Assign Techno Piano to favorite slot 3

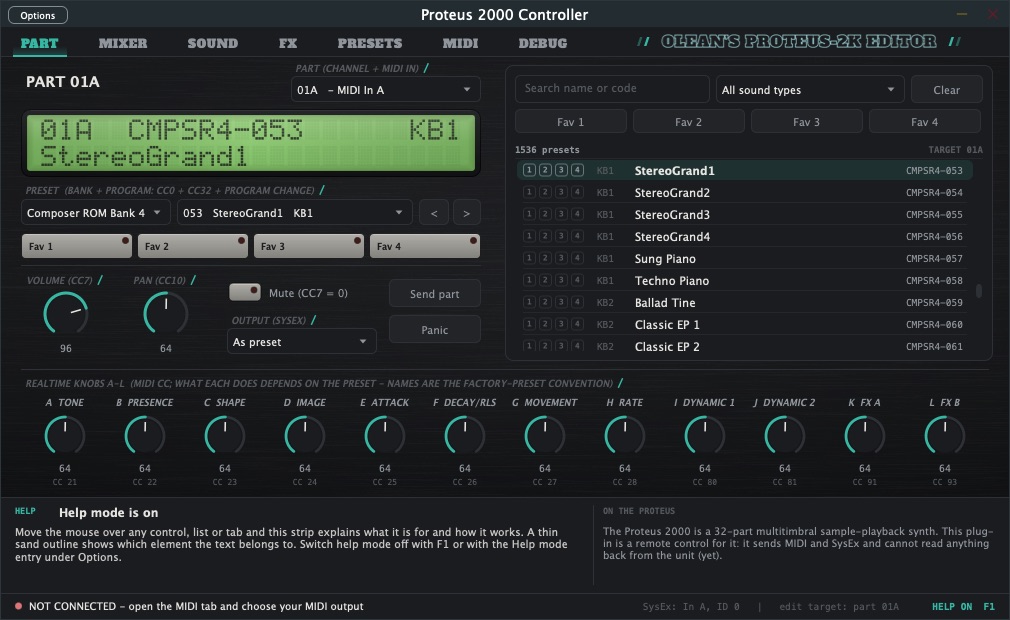point(561,280)
